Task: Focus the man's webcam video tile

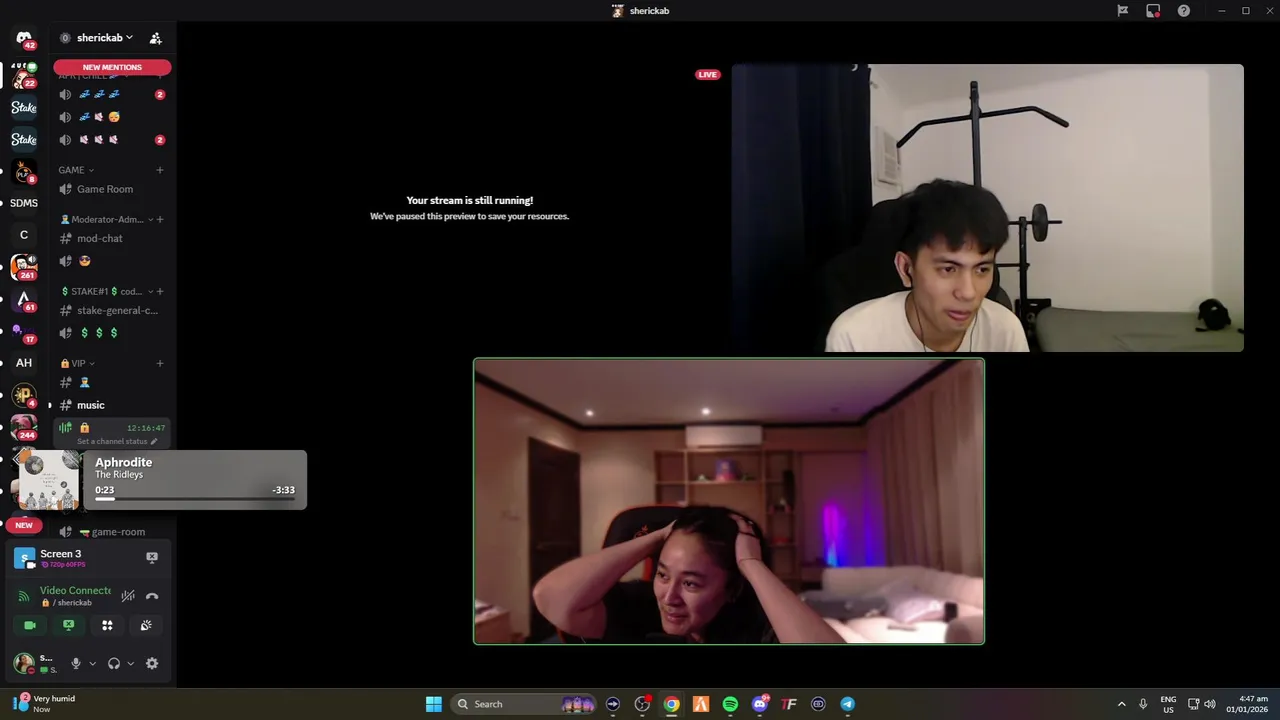Action: 988,208
